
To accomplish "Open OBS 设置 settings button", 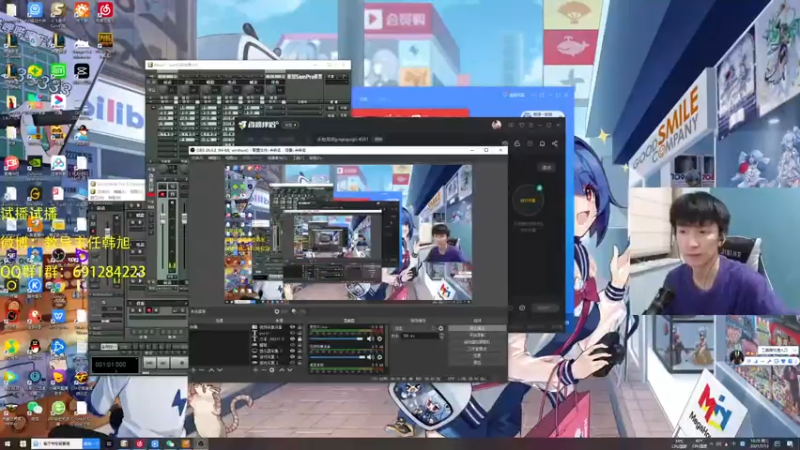I will tap(477, 356).
